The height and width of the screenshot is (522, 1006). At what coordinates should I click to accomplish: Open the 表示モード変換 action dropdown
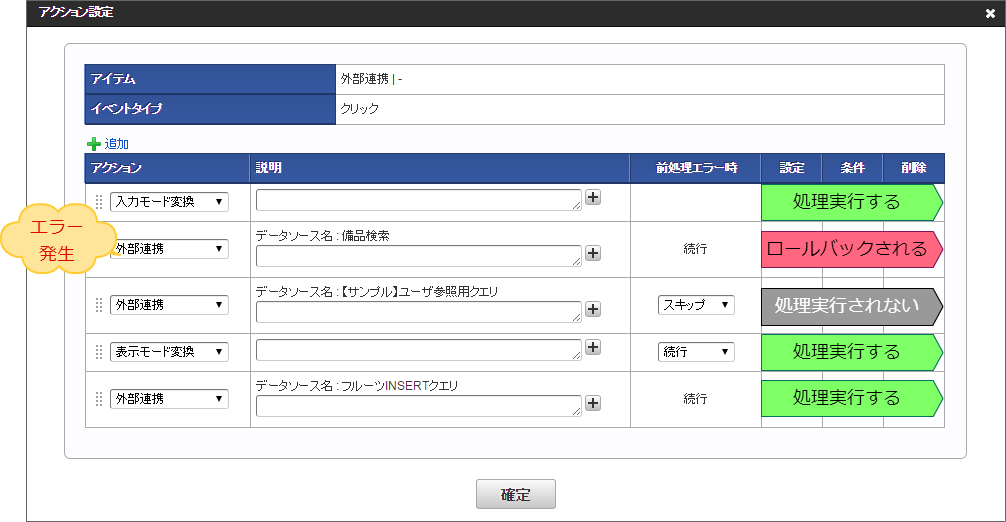169,352
